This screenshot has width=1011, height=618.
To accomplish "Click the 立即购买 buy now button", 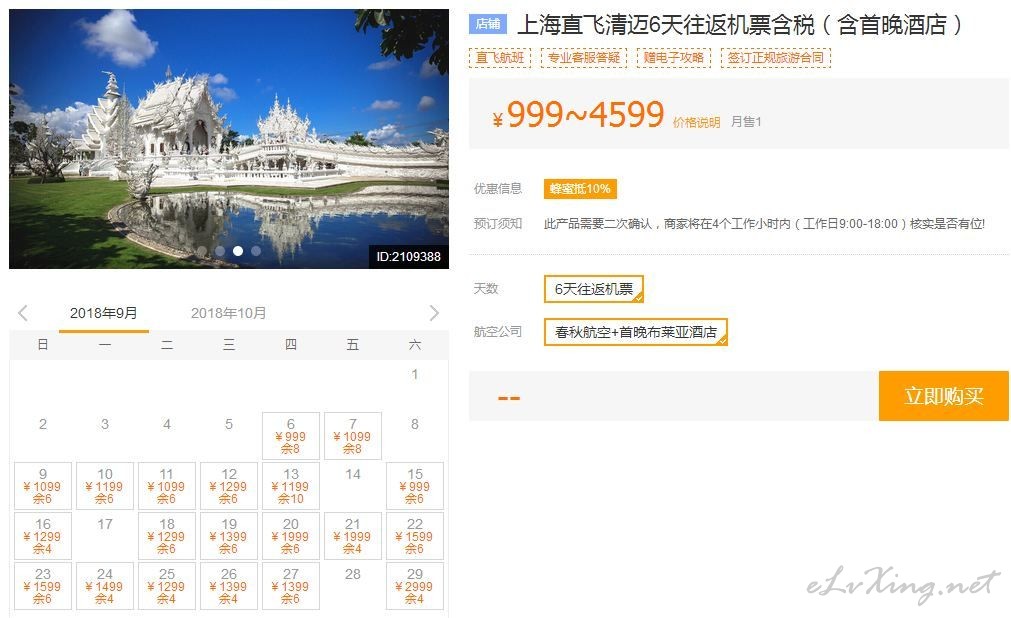I will pos(943,396).
